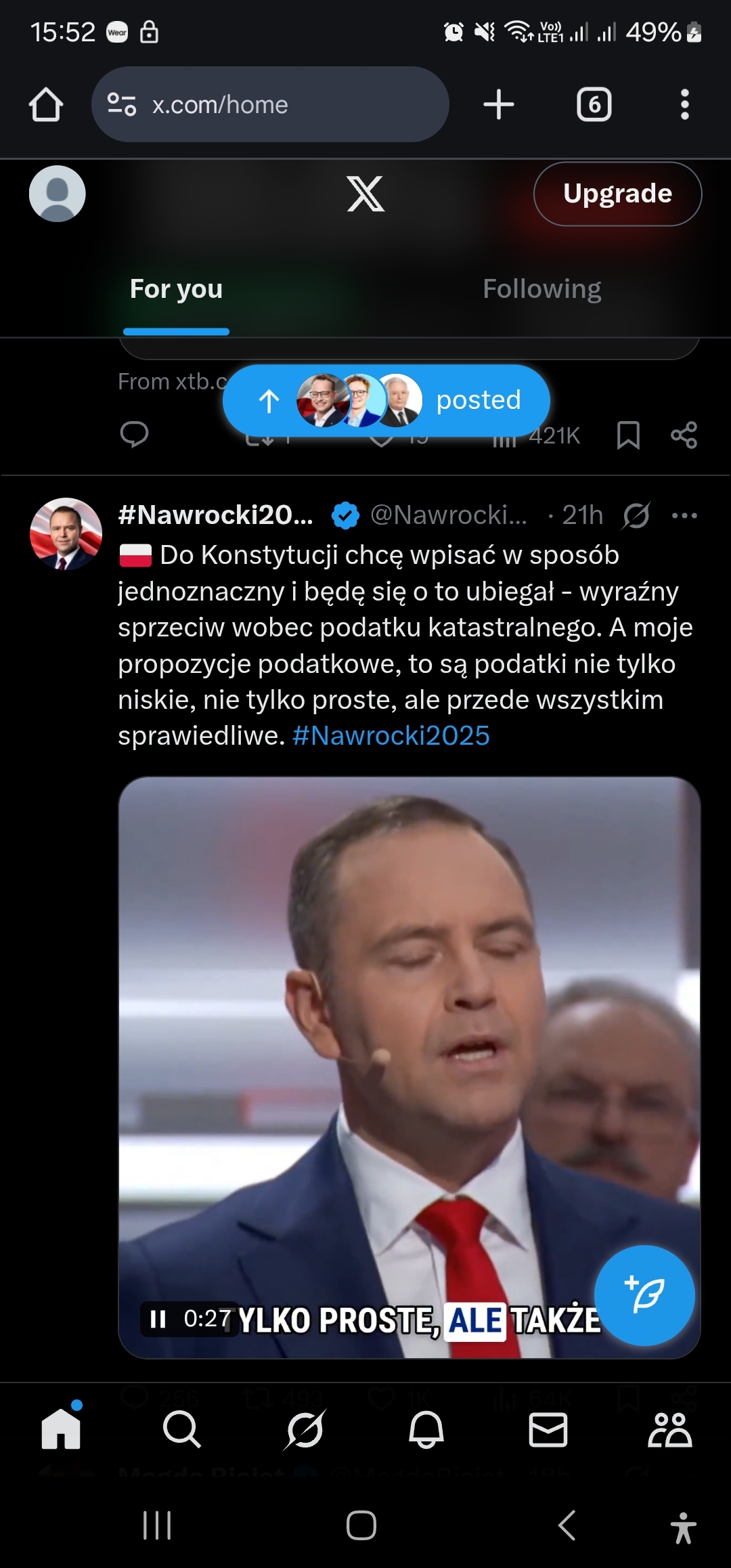Tap the new posts 'posted' pill
This screenshot has width=731, height=1568.
[x=386, y=400]
